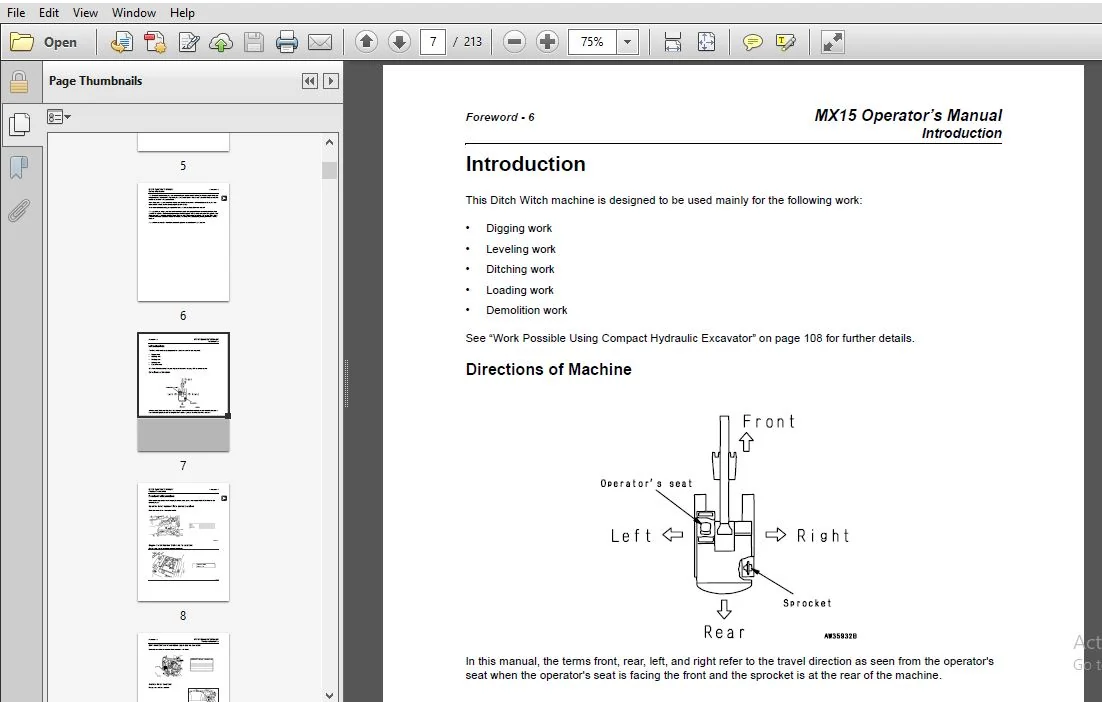Image resolution: width=1102 pixels, height=702 pixels.
Task: Click the edit PDF document icon
Action: (x=188, y=42)
